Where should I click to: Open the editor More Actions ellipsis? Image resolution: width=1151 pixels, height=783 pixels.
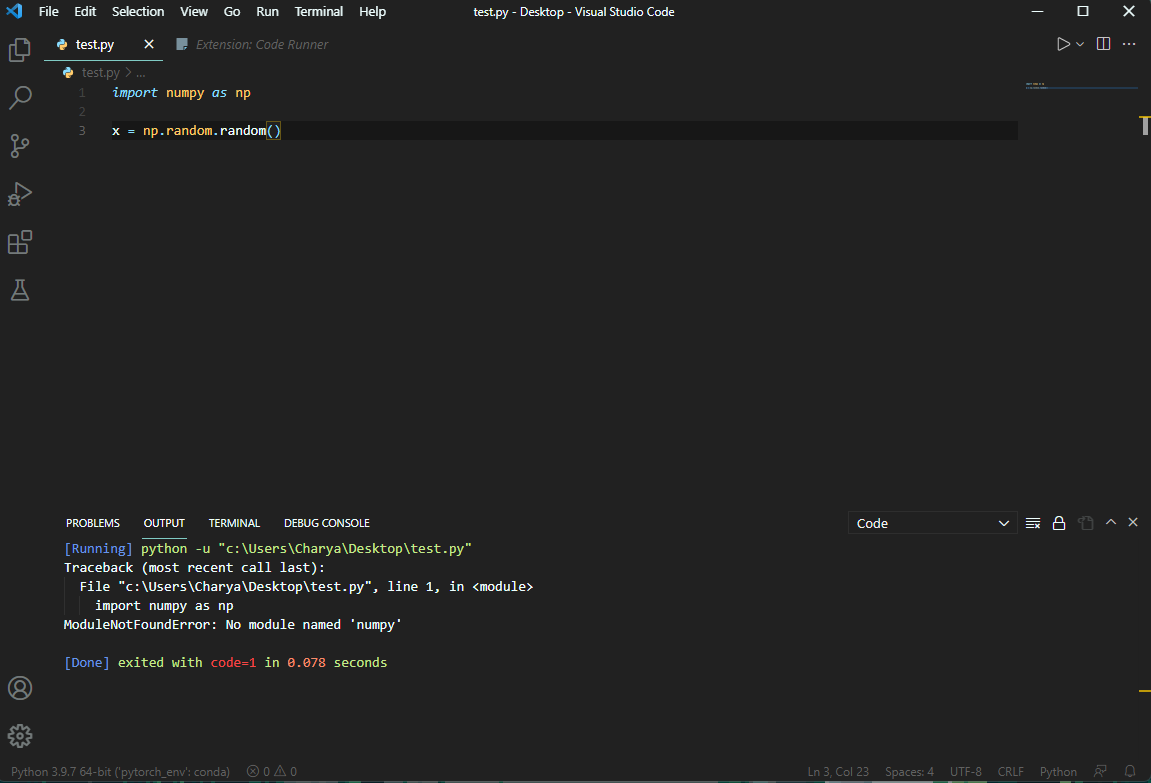[1129, 44]
